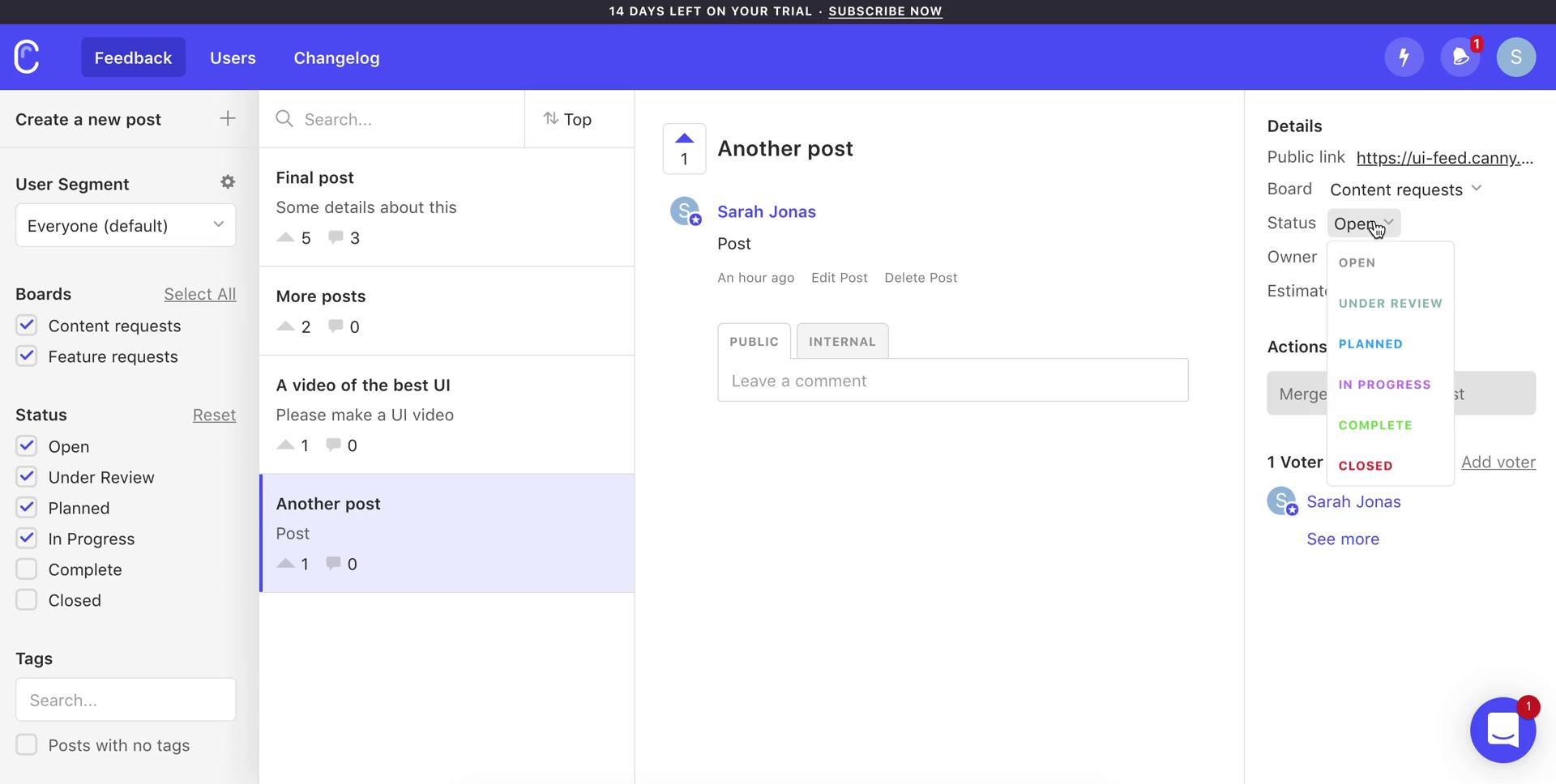The image size is (1556, 784).
Task: Open the notifications bell icon
Action: point(1460,58)
